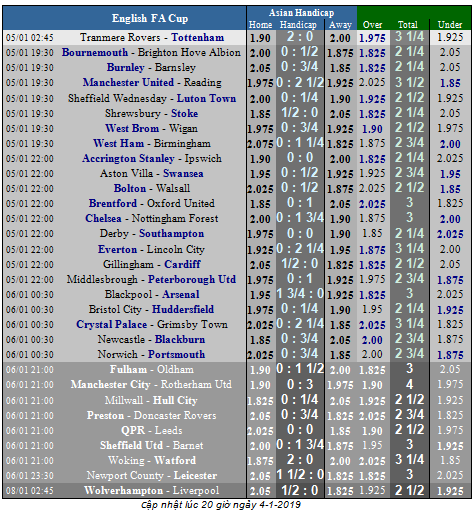Click QPR home odds 2.025
Image resolution: width=475 pixels, height=513 pixels.
click(260, 431)
